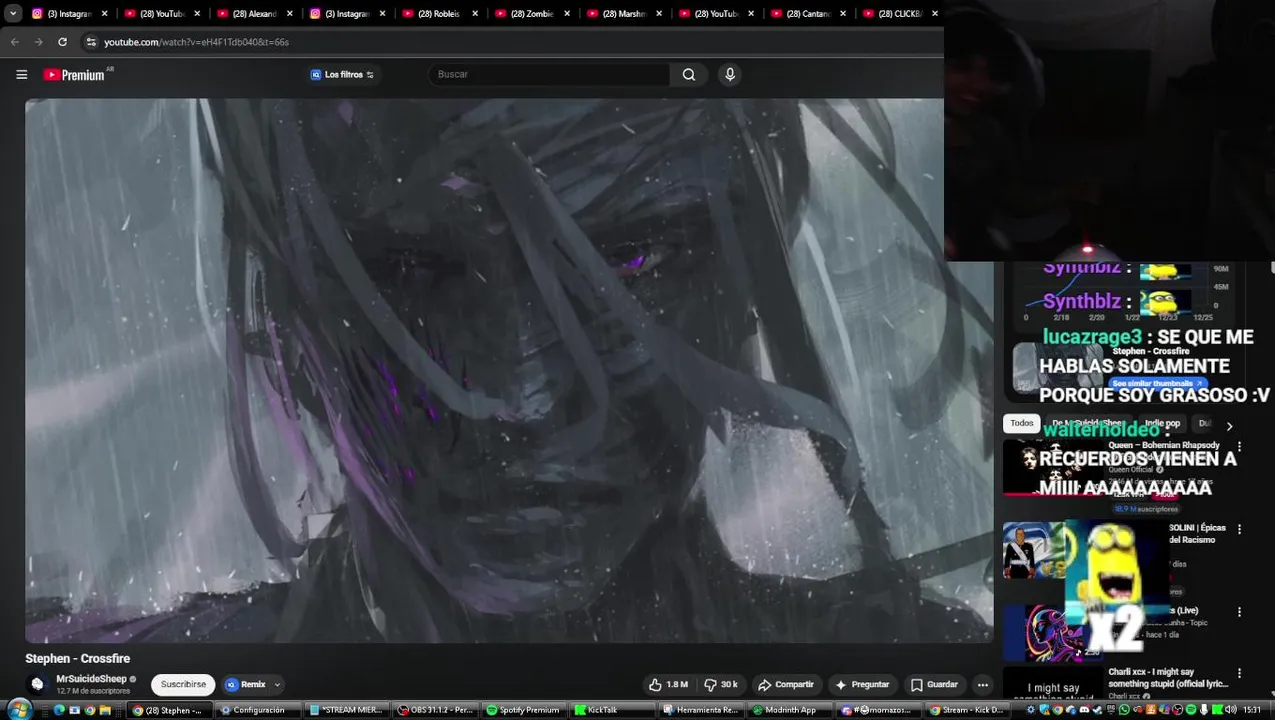
Task: Dislike the video with 30 k thumbs-down
Action: 720,685
